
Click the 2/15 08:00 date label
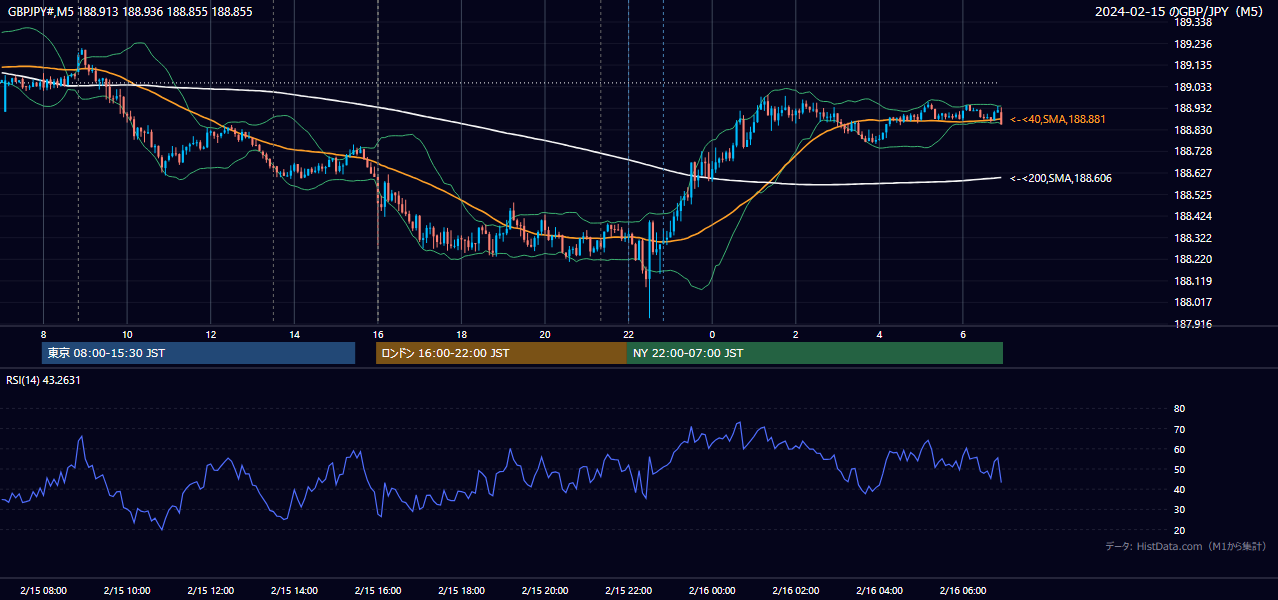click(43, 590)
